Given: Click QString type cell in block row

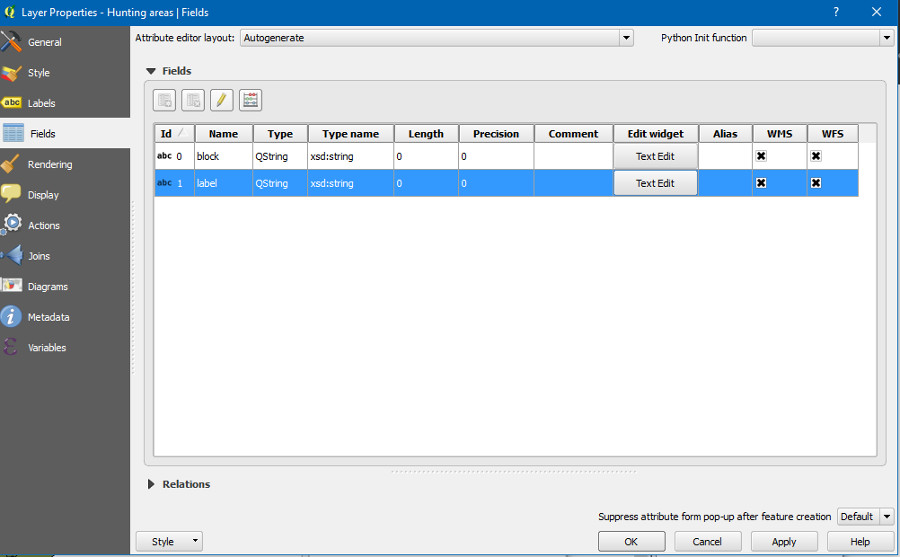Looking at the screenshot, I should (x=280, y=156).
